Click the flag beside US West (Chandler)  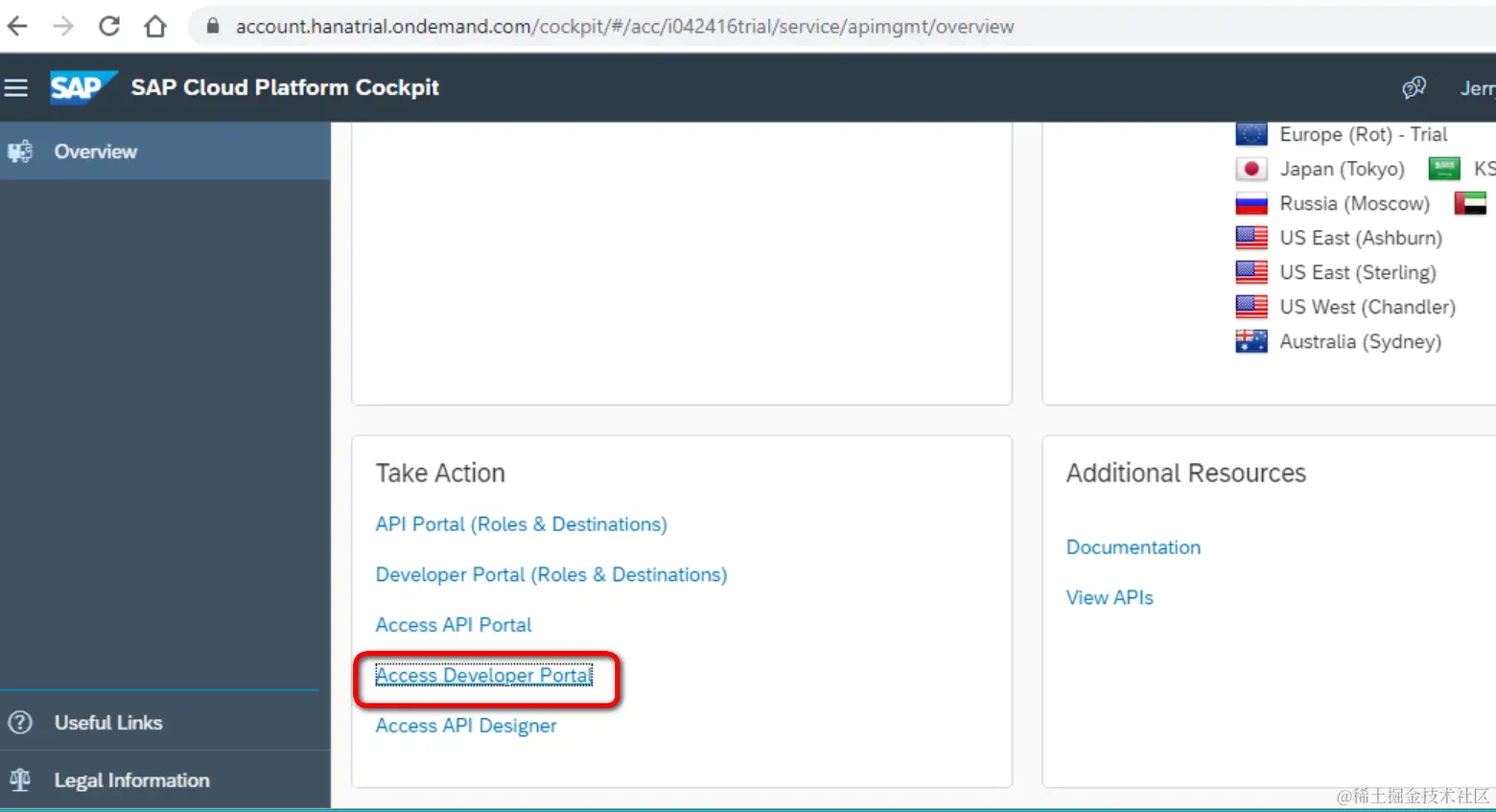point(1251,307)
